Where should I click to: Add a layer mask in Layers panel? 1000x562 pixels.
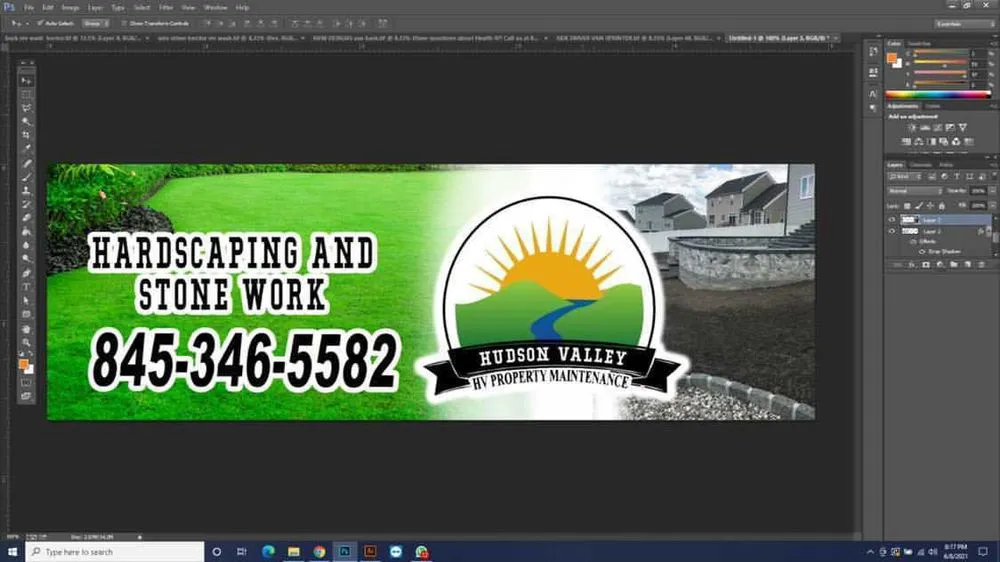tap(925, 265)
